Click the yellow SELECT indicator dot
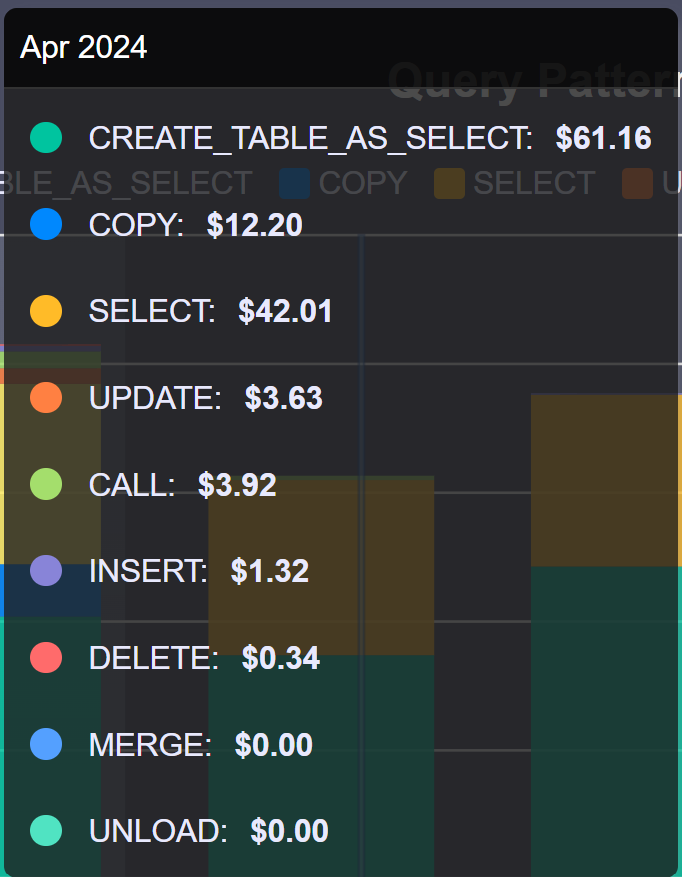The width and height of the screenshot is (682, 877). point(45,311)
